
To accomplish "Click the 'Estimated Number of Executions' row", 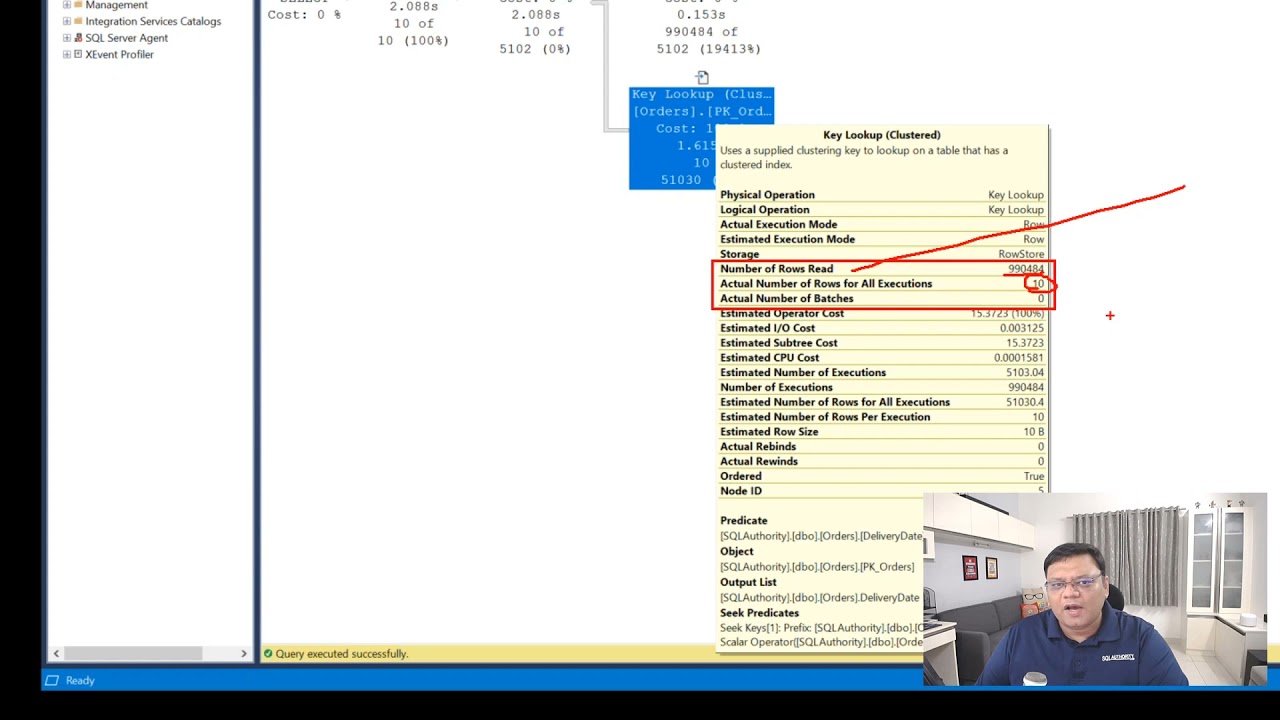I will click(882, 373).
